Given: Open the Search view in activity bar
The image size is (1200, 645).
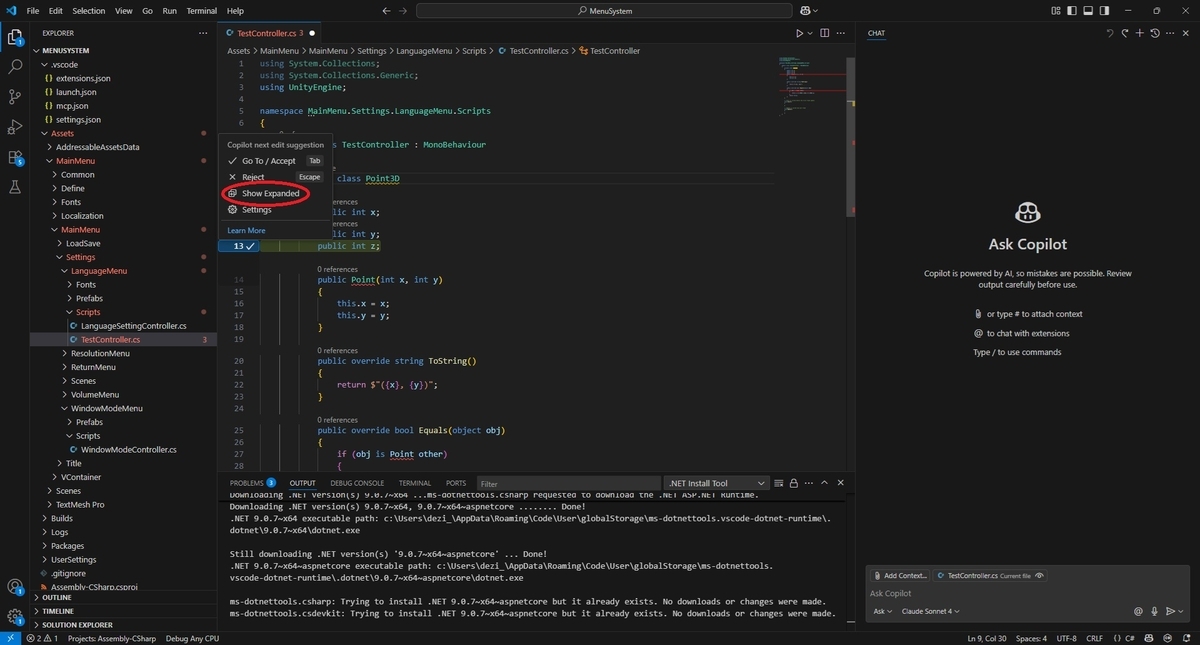Looking at the screenshot, I should [15, 67].
